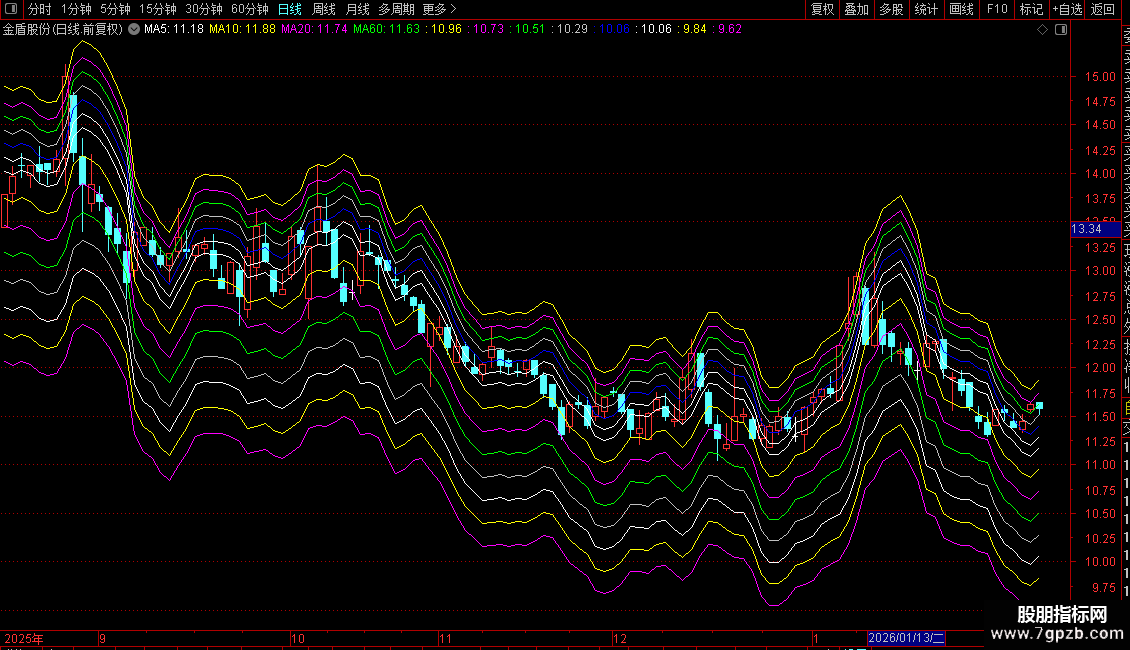Switch to 周线 weekly chart
The height and width of the screenshot is (650, 1130).
point(324,9)
